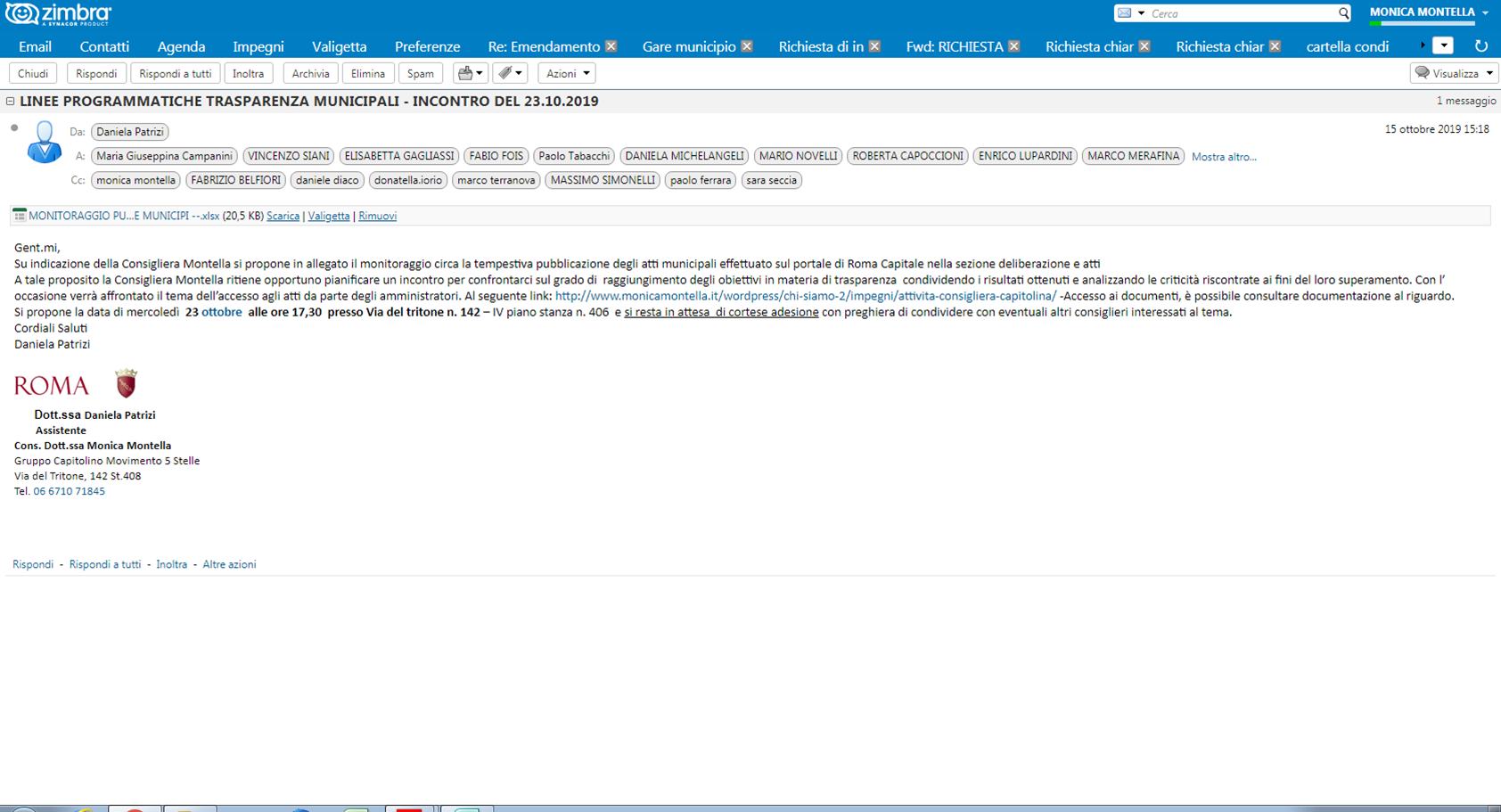Click the account quota usage bar

pos(1423,24)
